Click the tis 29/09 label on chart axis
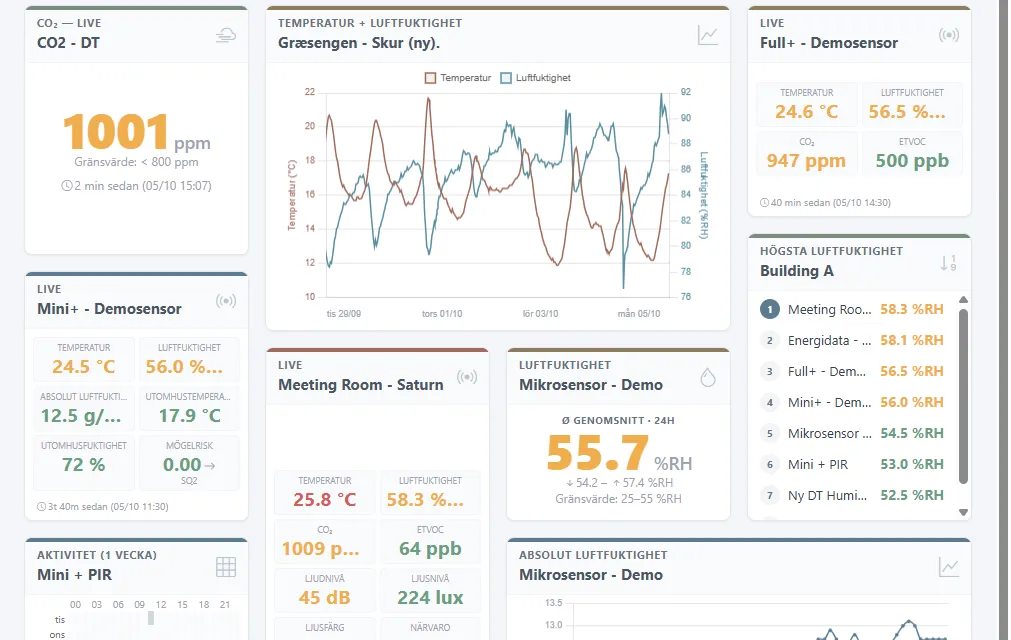 coord(344,314)
